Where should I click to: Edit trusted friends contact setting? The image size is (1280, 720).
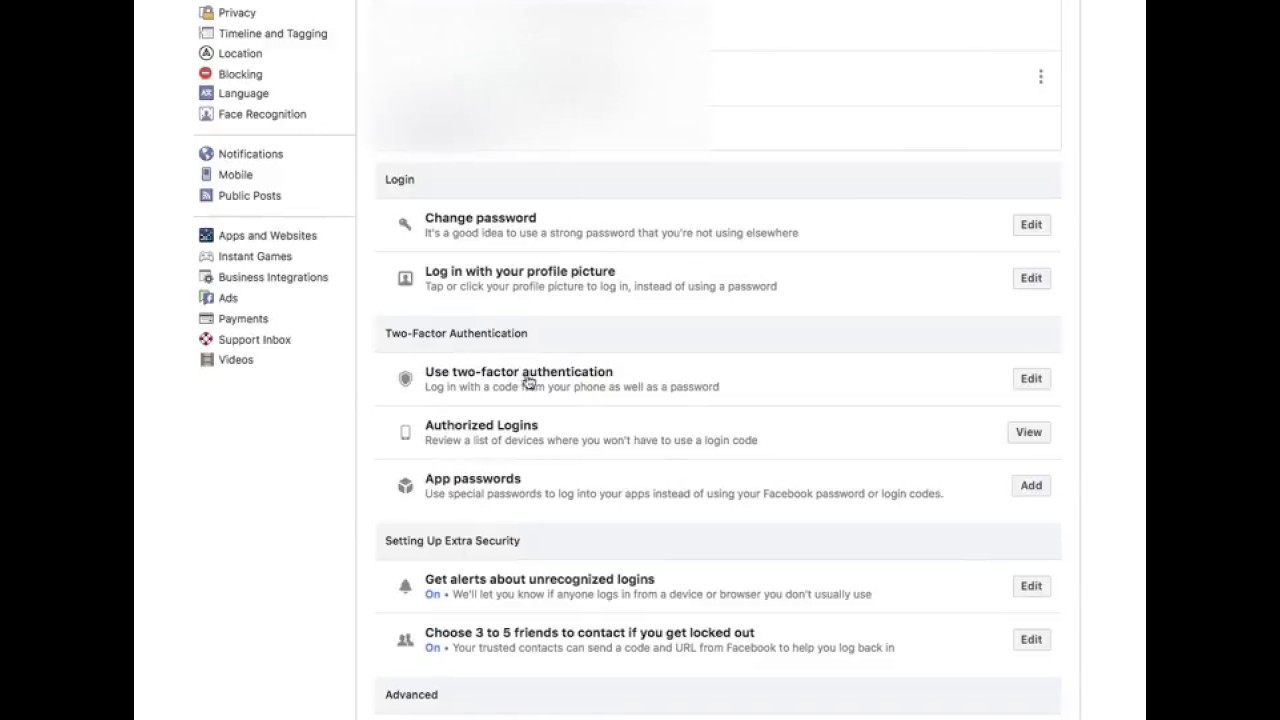coord(1031,640)
